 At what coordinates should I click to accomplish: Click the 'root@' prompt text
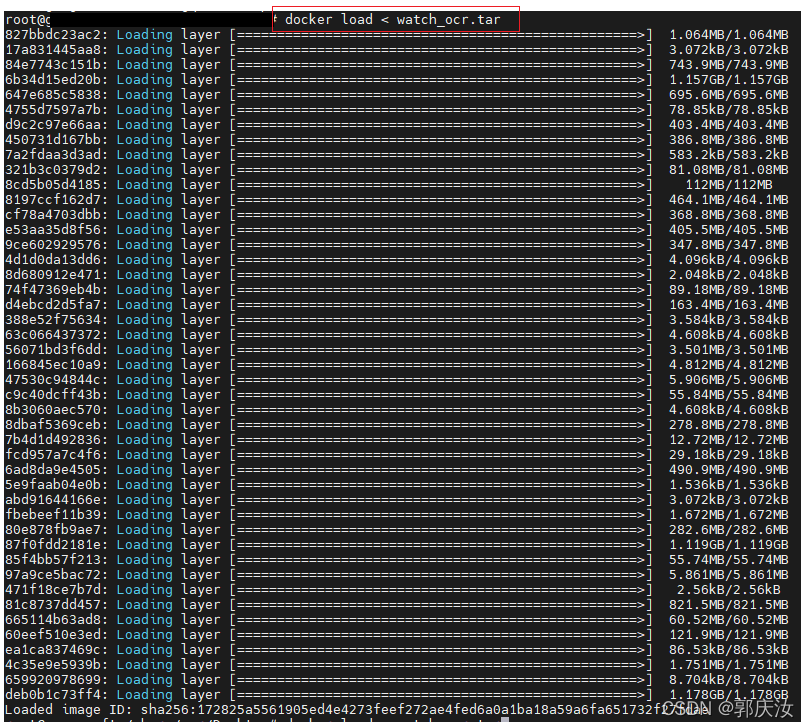pos(28,20)
